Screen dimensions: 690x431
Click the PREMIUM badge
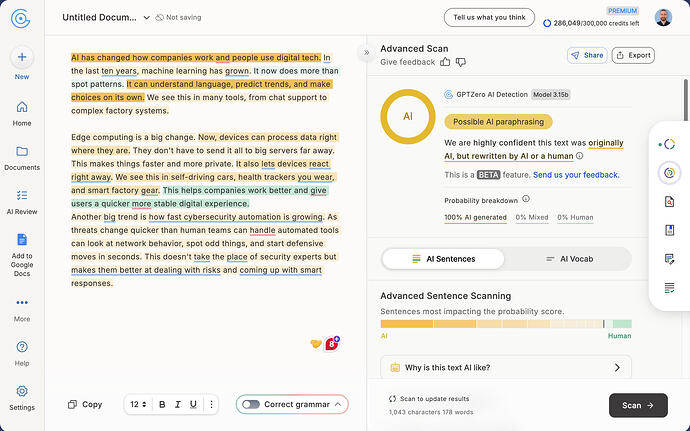pos(623,11)
